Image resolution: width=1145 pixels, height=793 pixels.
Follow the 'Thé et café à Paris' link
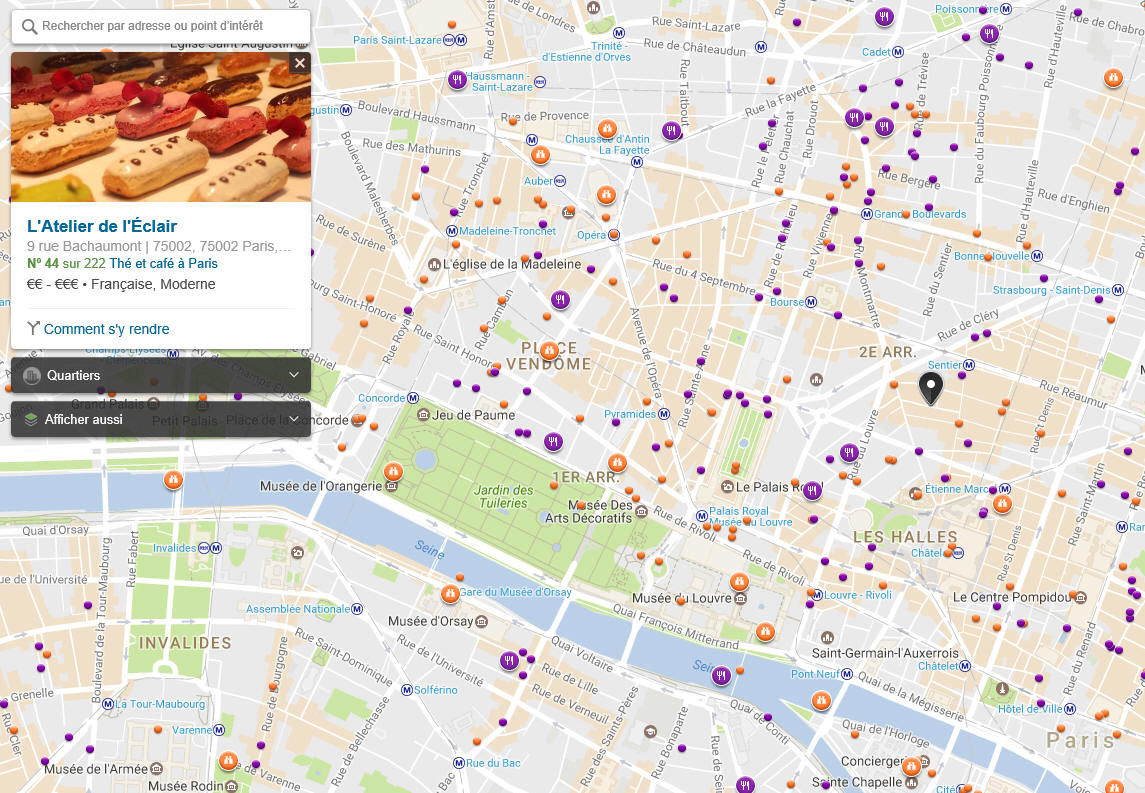click(x=164, y=264)
